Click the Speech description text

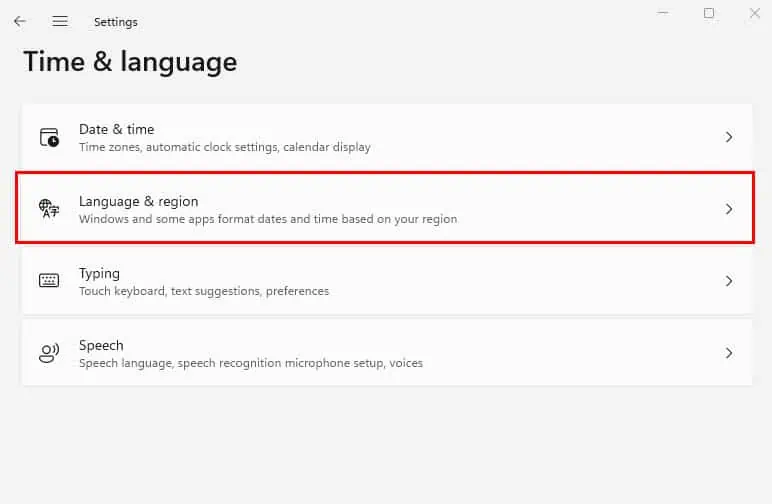(x=250, y=363)
